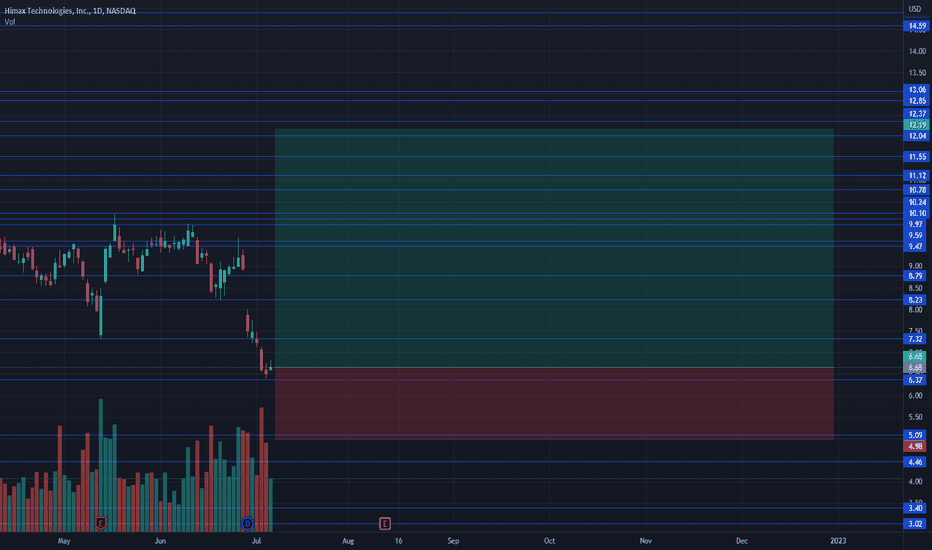
Task: Click the 10.78 price level label
Action: tap(917, 190)
